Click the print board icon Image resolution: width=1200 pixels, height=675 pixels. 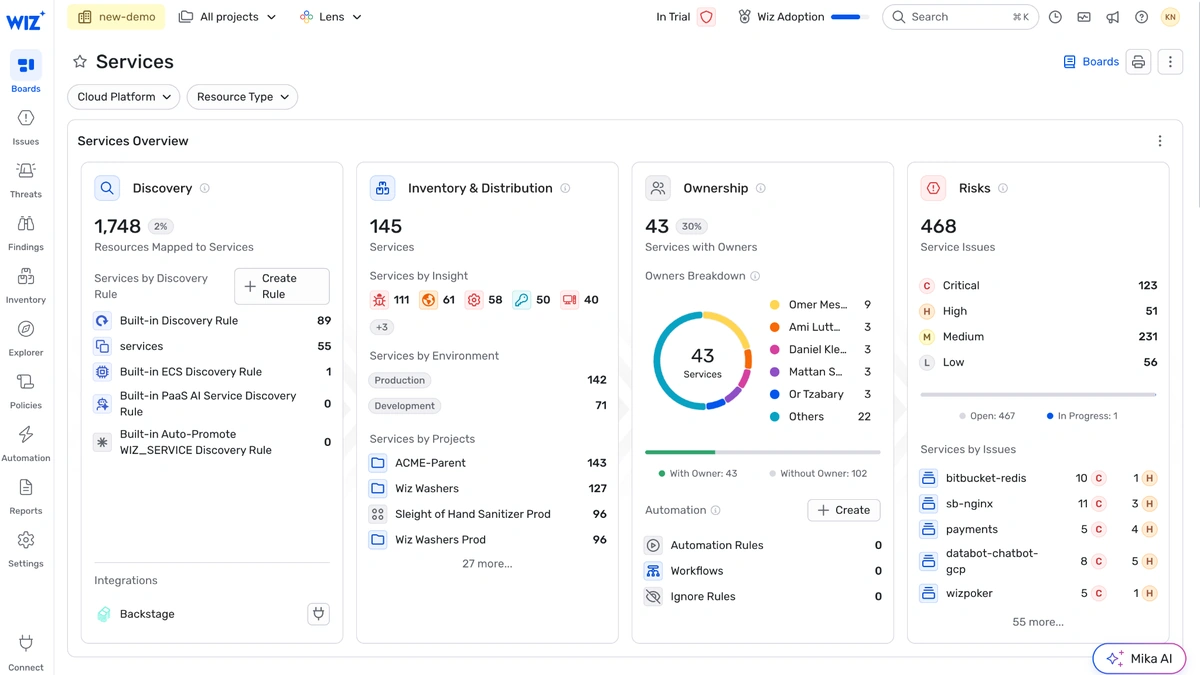coord(1138,62)
